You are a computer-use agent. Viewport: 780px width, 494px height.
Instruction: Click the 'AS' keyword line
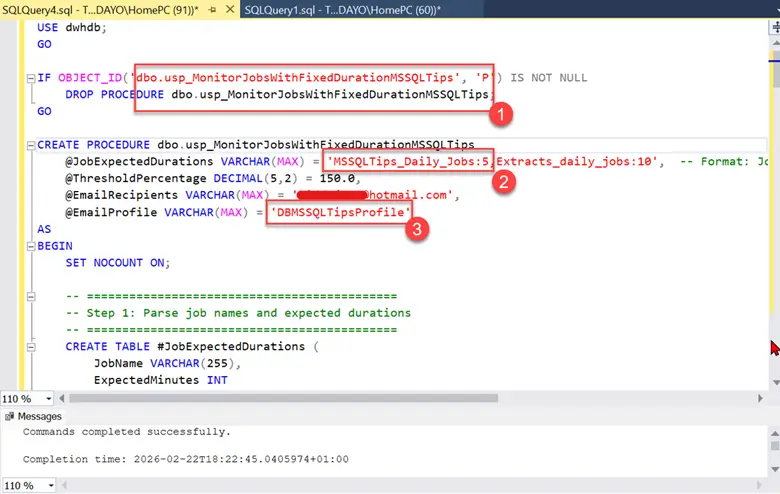pos(44,229)
